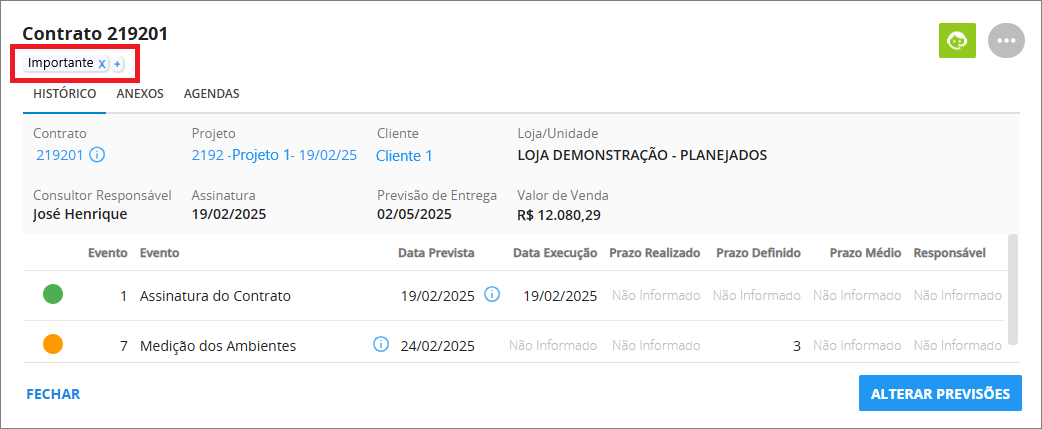Image resolution: width=1042 pixels, height=429 pixels.
Task: Click the green support chat robot icon
Action: [x=957, y=41]
